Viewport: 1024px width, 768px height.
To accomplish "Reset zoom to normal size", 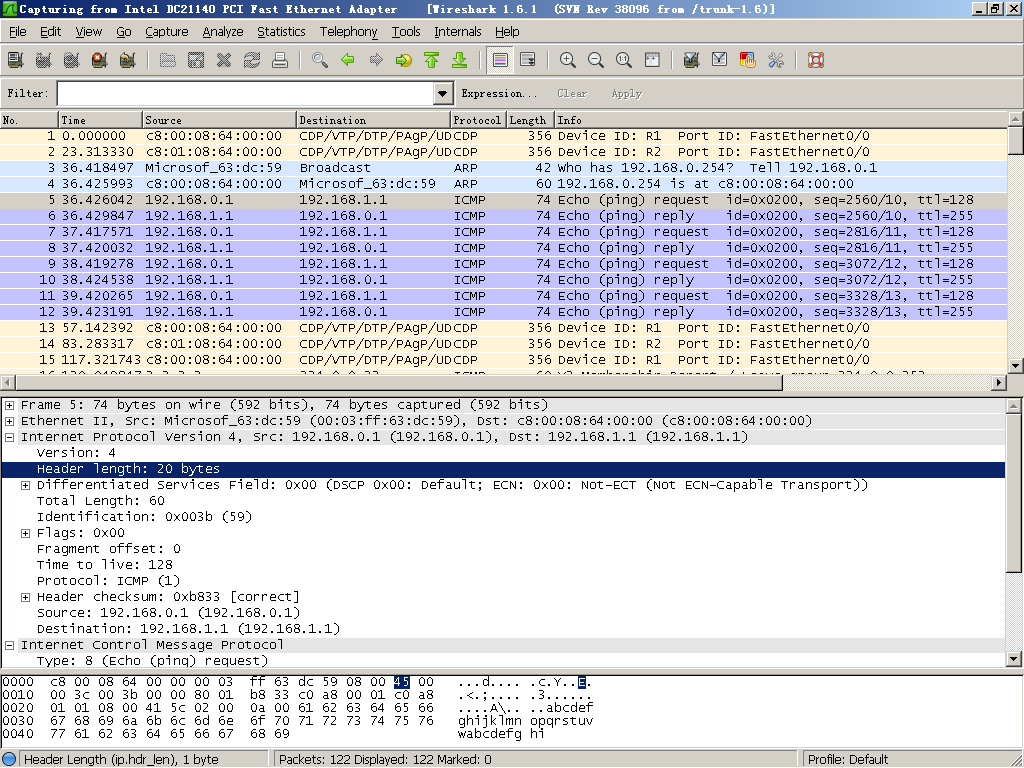I will [x=624, y=60].
